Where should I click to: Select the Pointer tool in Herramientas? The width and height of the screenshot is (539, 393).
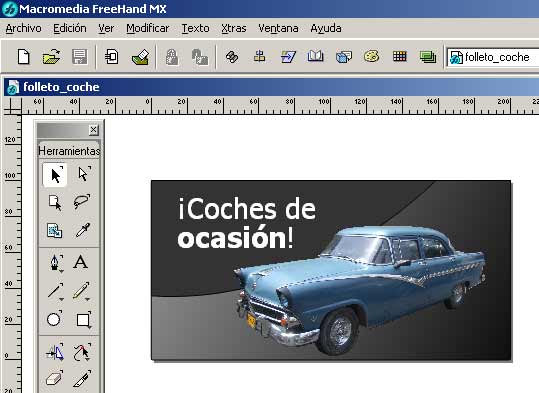pos(55,175)
